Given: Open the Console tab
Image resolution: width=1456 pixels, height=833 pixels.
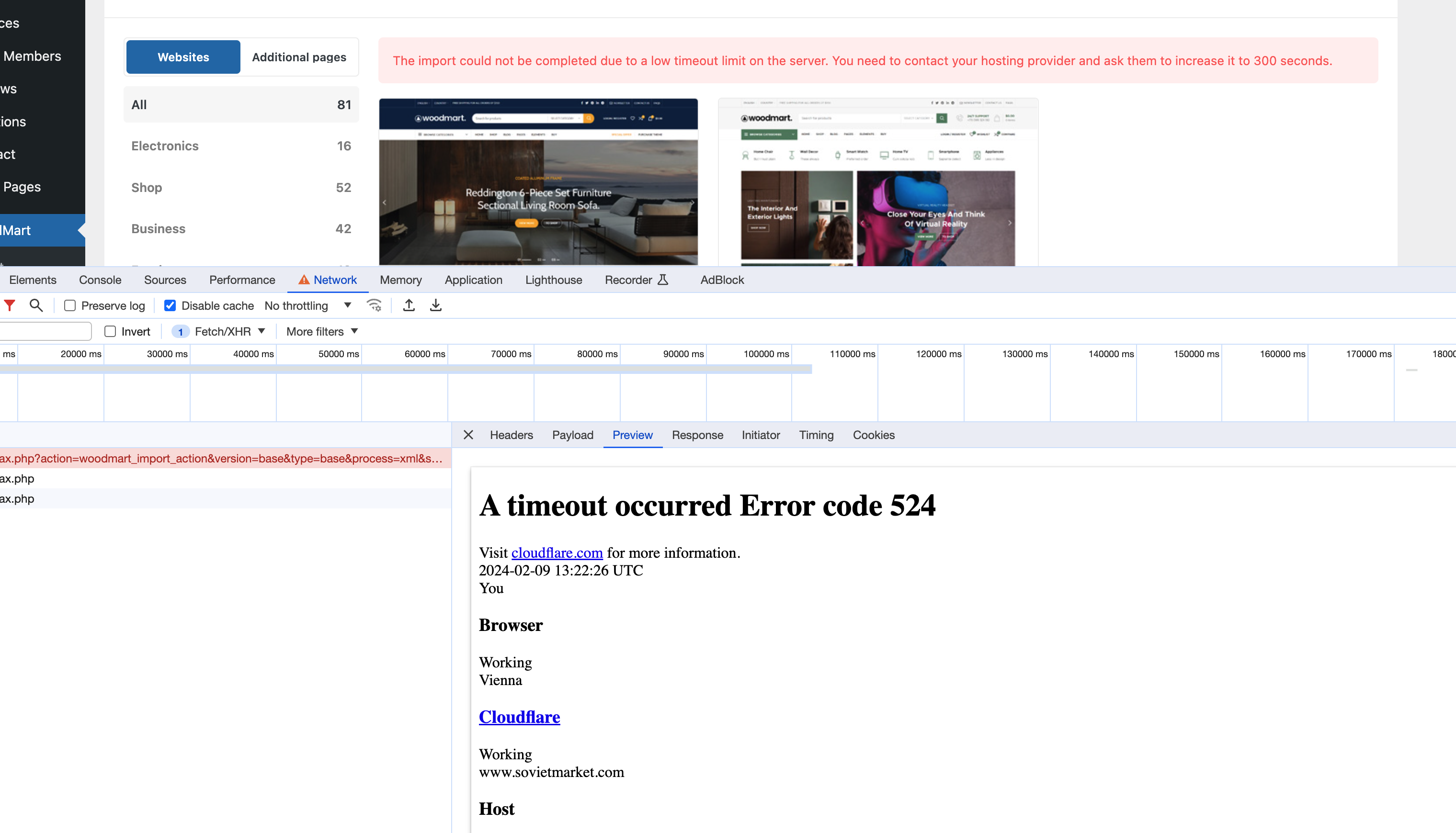Looking at the screenshot, I should [100, 280].
